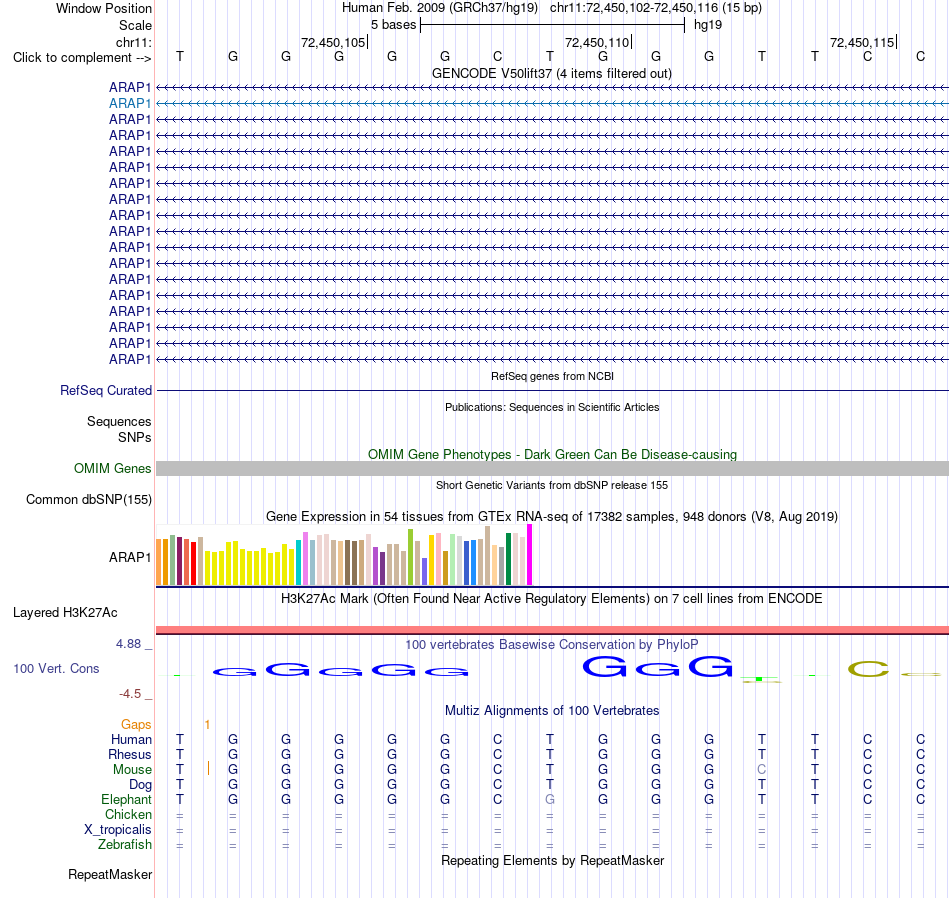Viewport: 950px width, 898px height.
Task: Click the 'Click to complement -->' label
Action: coord(82,58)
